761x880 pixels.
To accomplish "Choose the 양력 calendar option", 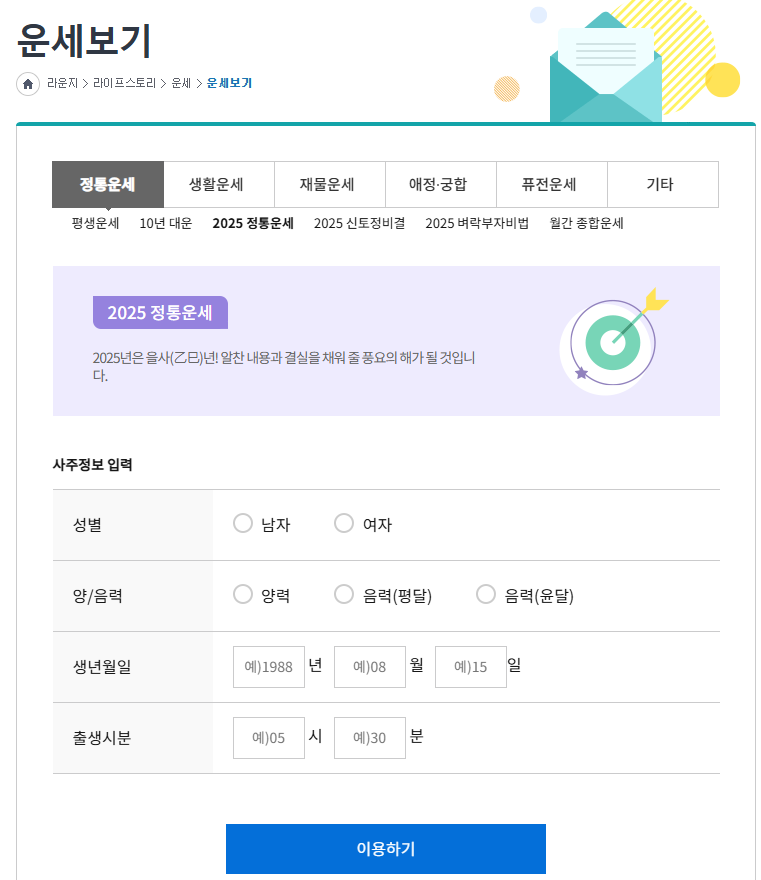I will point(242,594).
